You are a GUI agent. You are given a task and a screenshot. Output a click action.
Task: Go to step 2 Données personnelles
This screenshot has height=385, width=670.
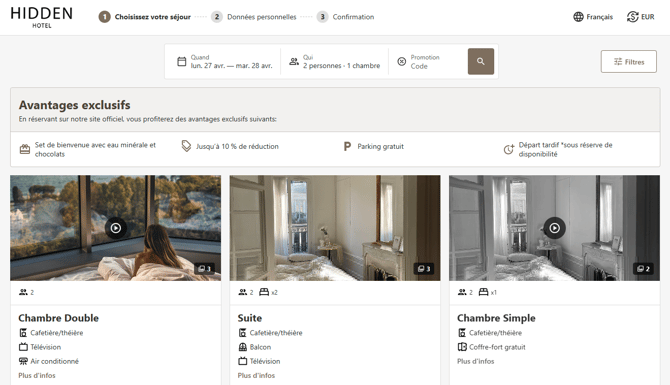(x=254, y=17)
